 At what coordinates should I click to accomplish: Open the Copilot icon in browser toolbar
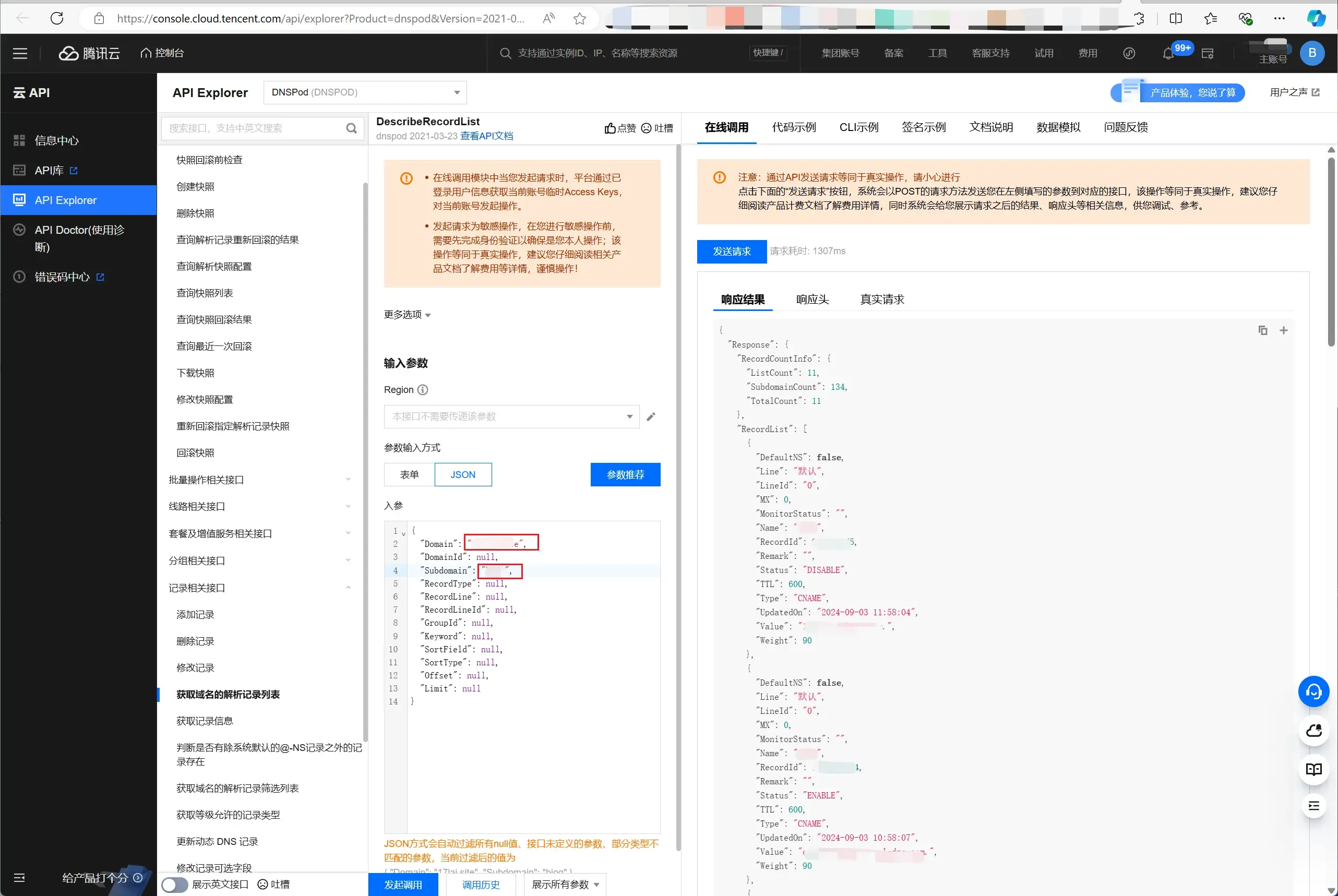coord(1316,18)
